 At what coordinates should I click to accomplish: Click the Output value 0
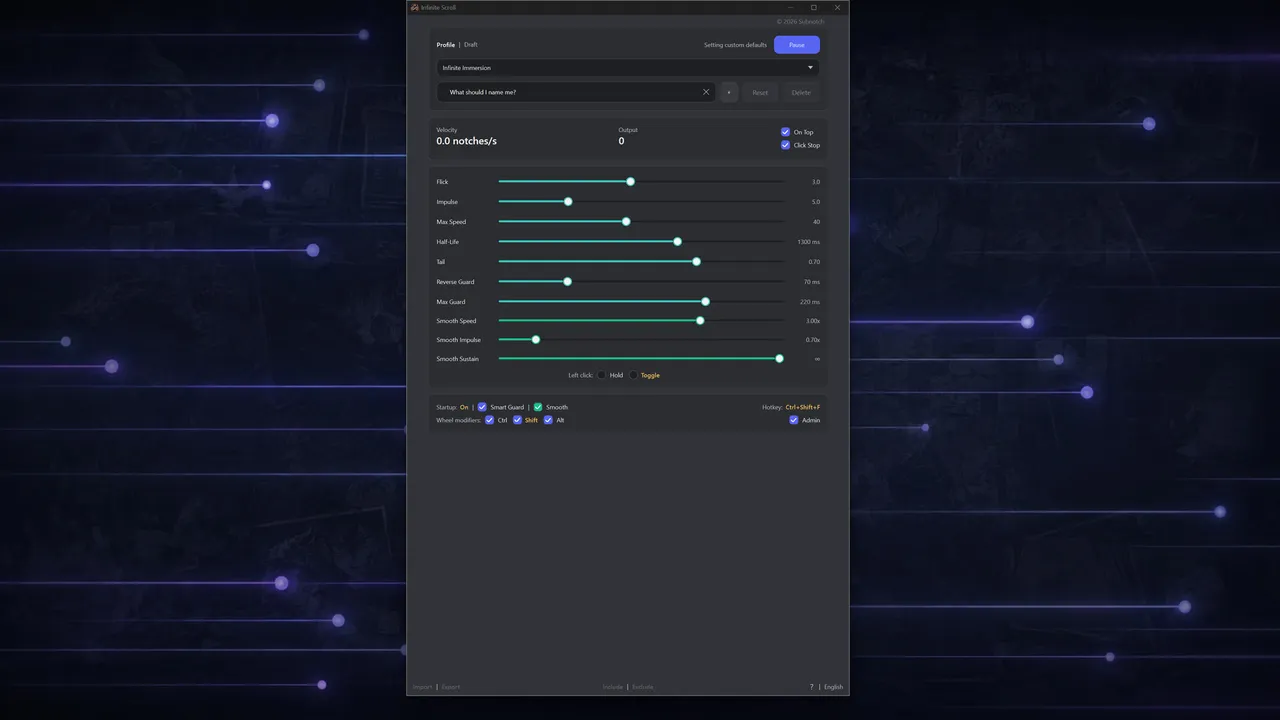click(621, 141)
